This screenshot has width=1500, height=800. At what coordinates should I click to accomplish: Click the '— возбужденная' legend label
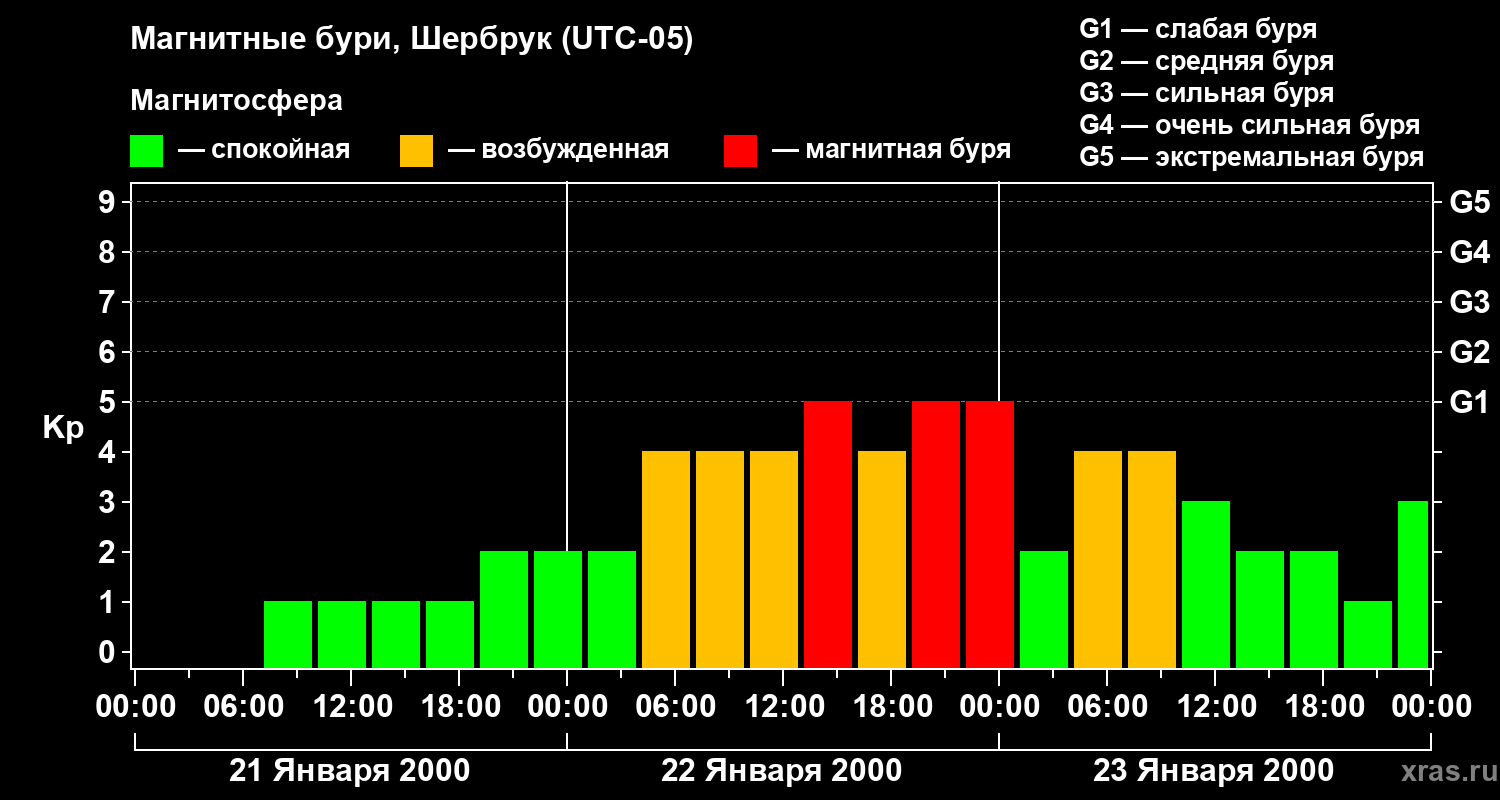click(x=558, y=151)
